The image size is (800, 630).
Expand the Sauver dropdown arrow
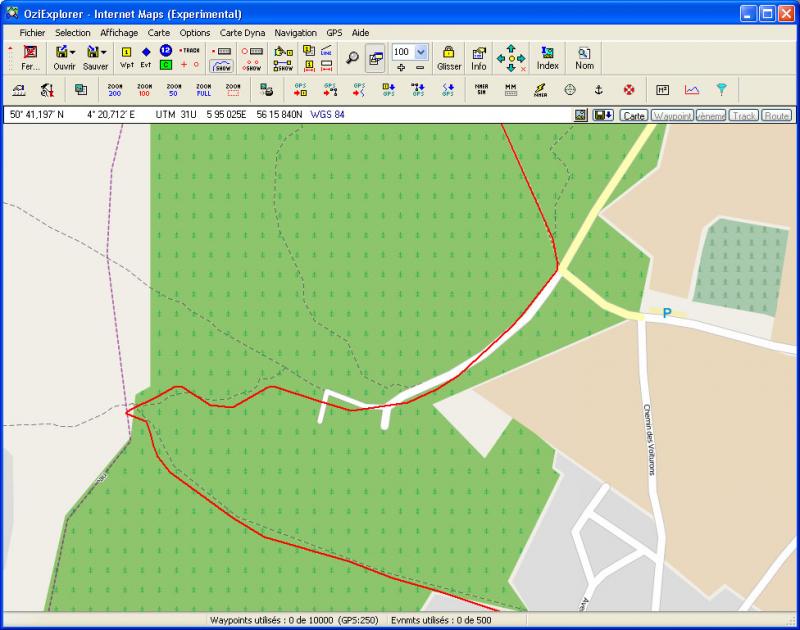coord(104,52)
